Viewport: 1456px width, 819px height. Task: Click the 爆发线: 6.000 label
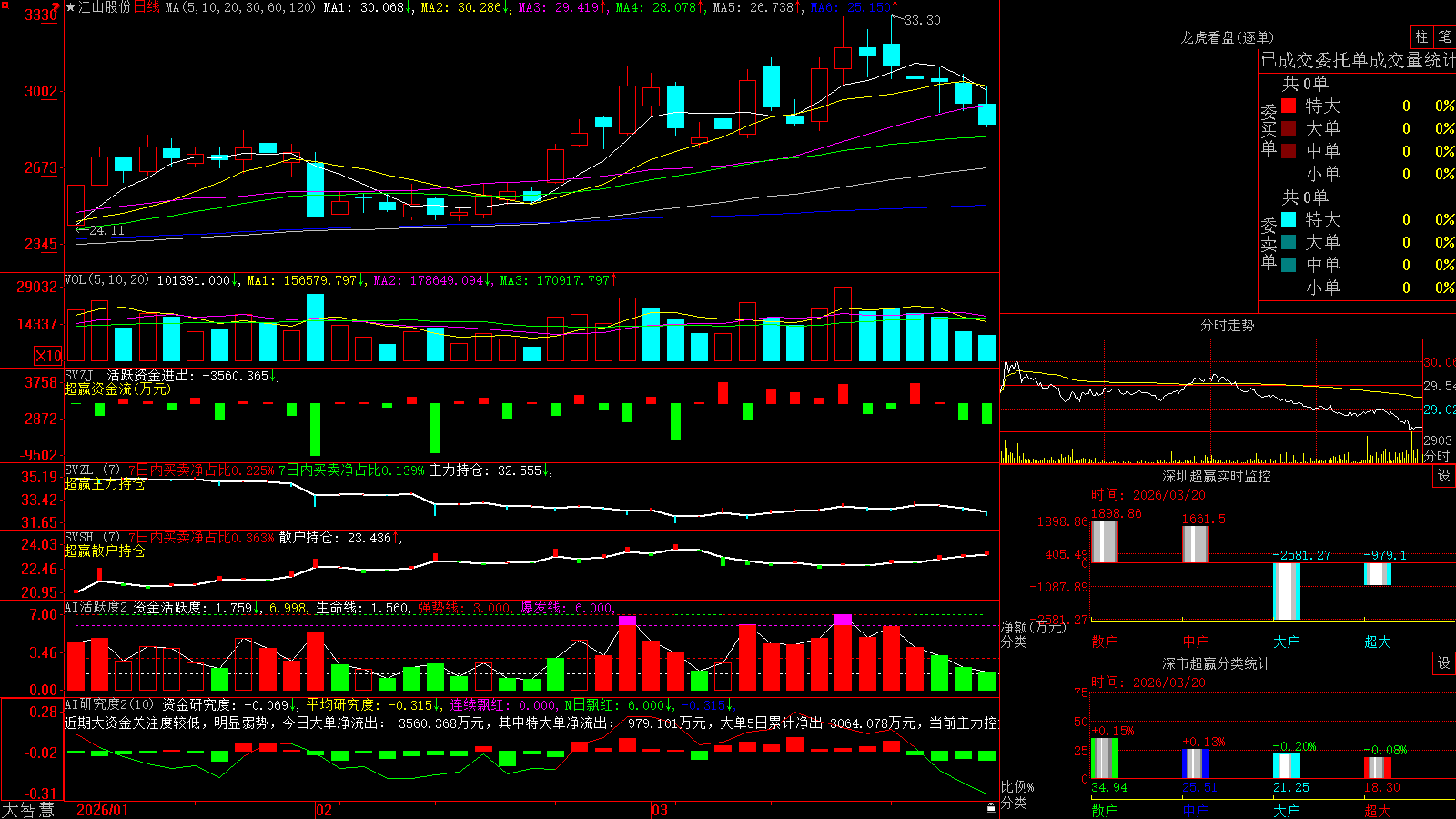coord(567,607)
